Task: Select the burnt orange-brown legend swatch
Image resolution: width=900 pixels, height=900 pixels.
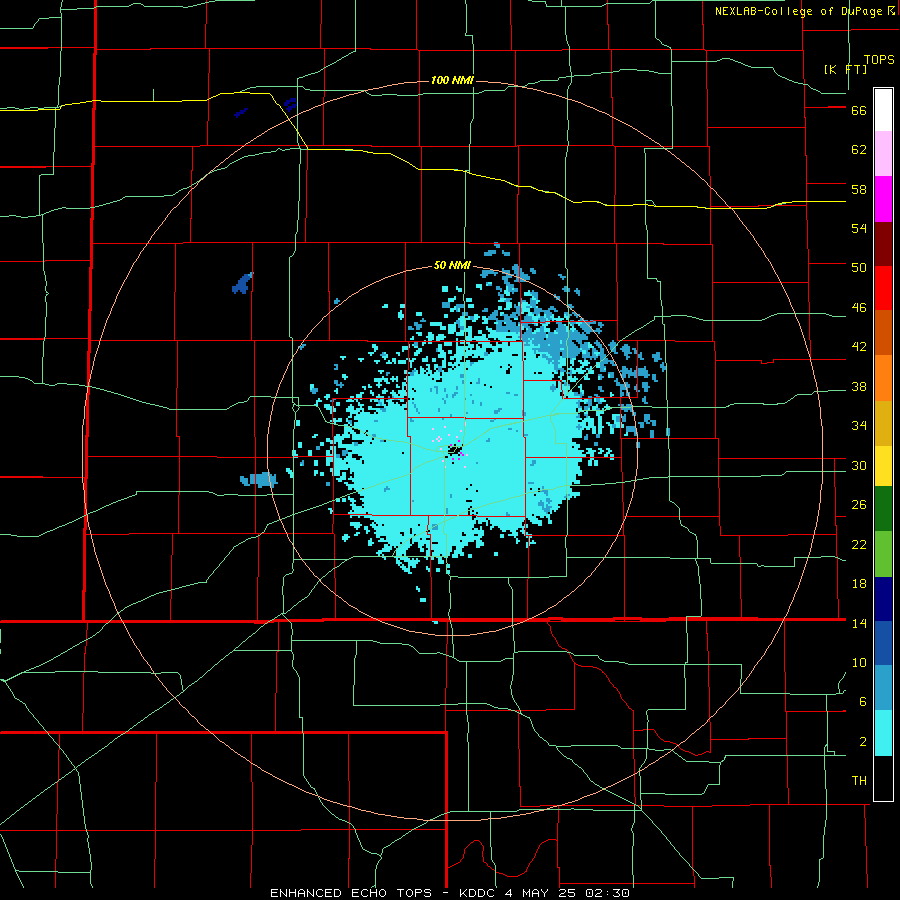Action: (883, 333)
